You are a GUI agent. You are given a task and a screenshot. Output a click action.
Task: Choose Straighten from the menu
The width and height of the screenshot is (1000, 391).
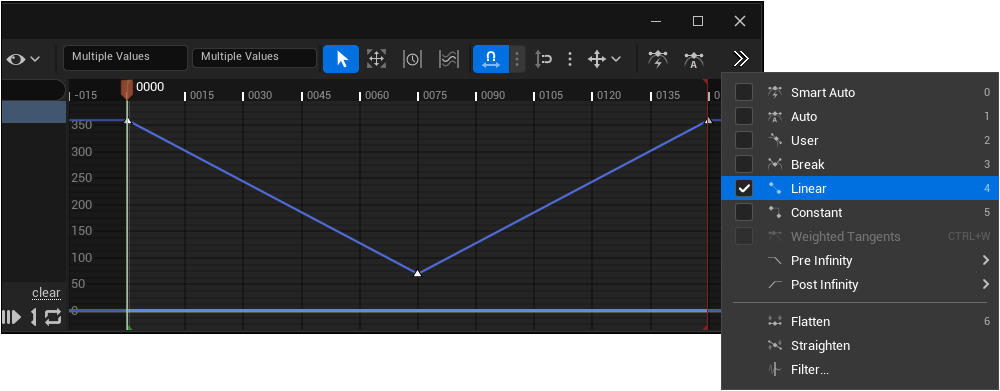tap(860, 346)
